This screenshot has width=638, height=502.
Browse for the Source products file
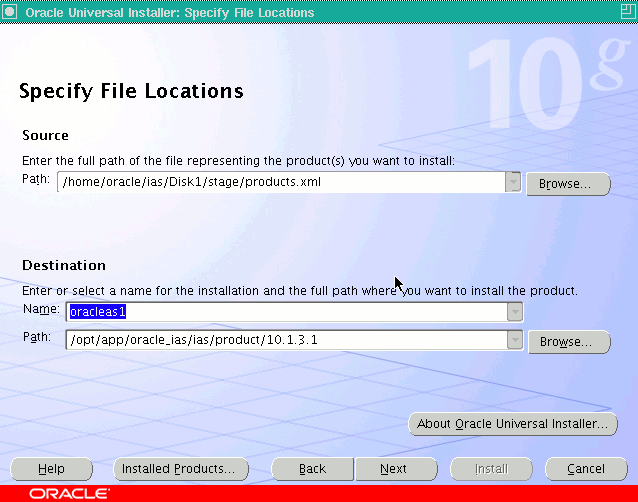pos(568,184)
